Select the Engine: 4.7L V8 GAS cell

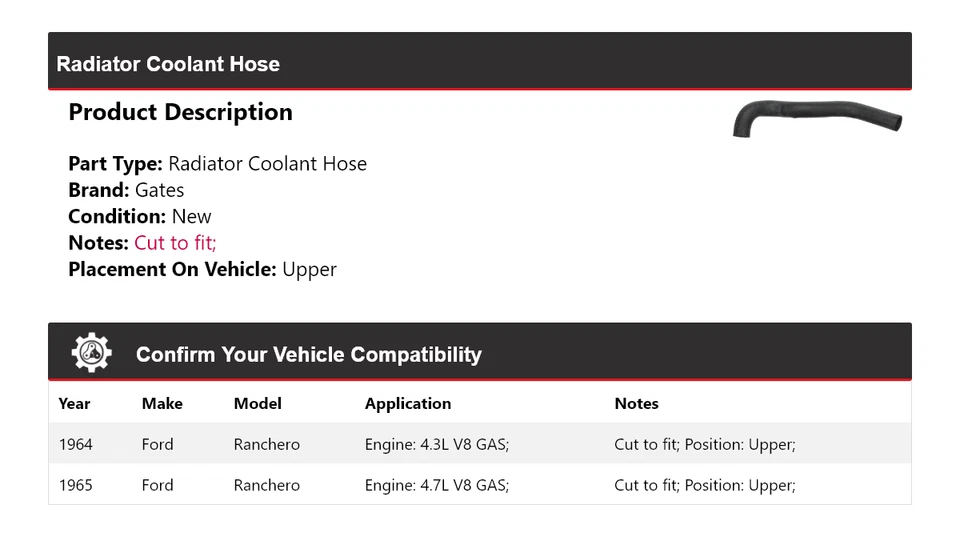(436, 485)
